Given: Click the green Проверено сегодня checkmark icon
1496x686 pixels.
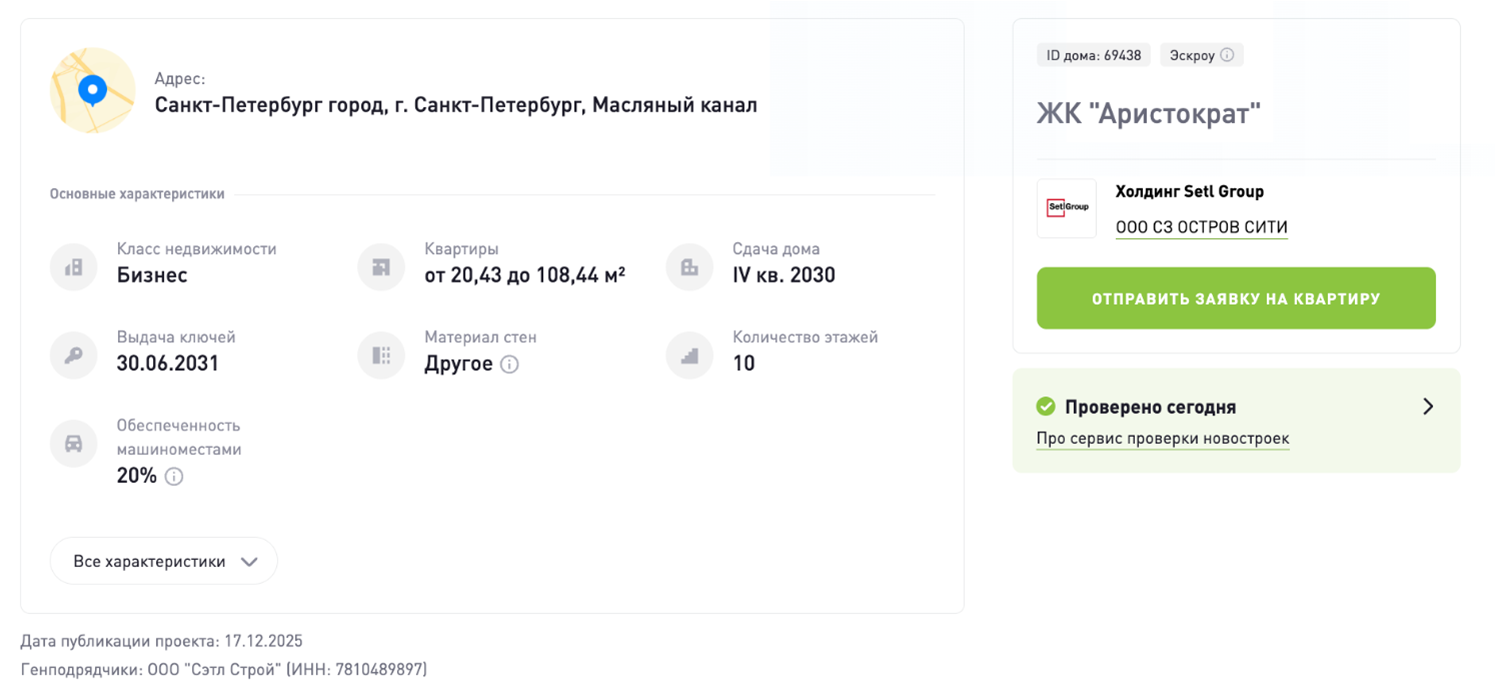Looking at the screenshot, I should pos(1046,406).
